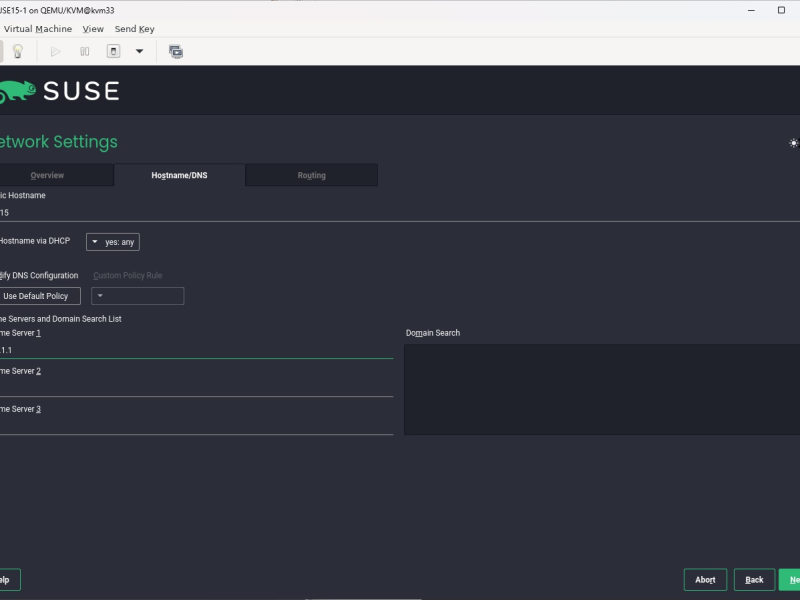Click the Back button
Image resolution: width=800 pixels, height=600 pixels.
coord(754,580)
